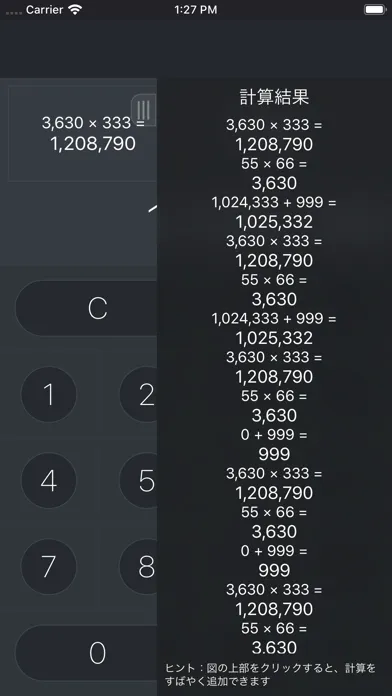The width and height of the screenshot is (392, 696).
Task: Tap the ヒント hint text at panel bottom
Action: pyautogui.click(x=270, y=674)
